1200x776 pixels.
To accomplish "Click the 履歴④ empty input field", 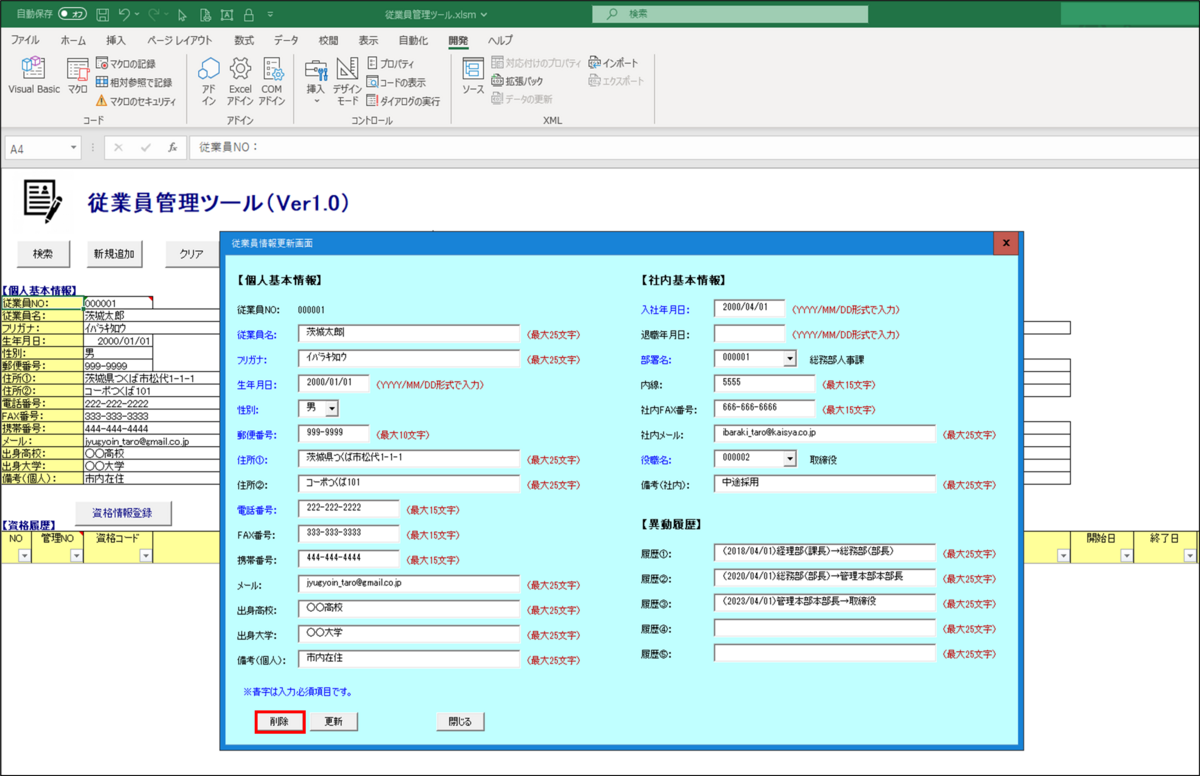I will click(x=825, y=628).
